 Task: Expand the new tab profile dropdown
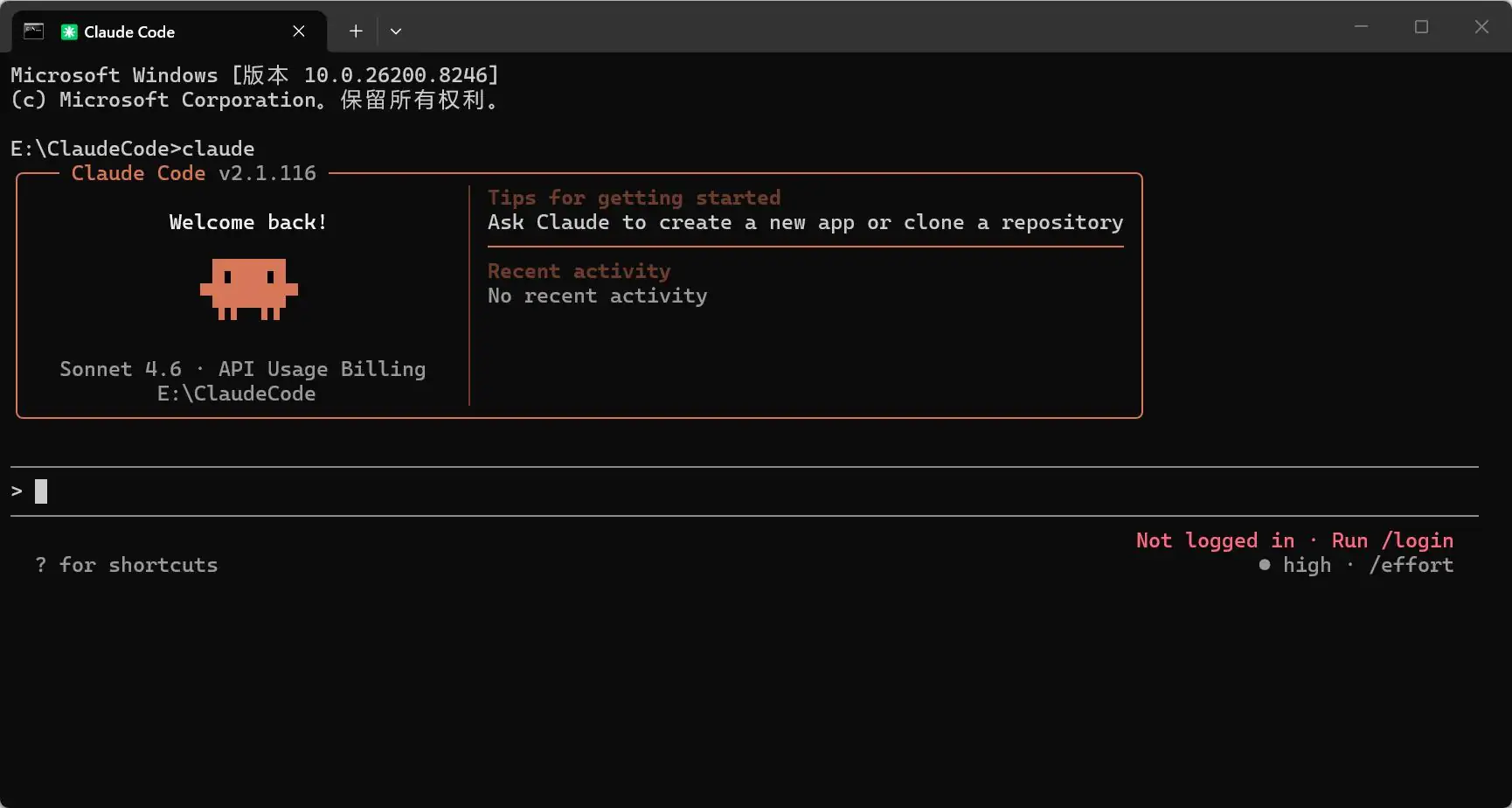(x=396, y=31)
